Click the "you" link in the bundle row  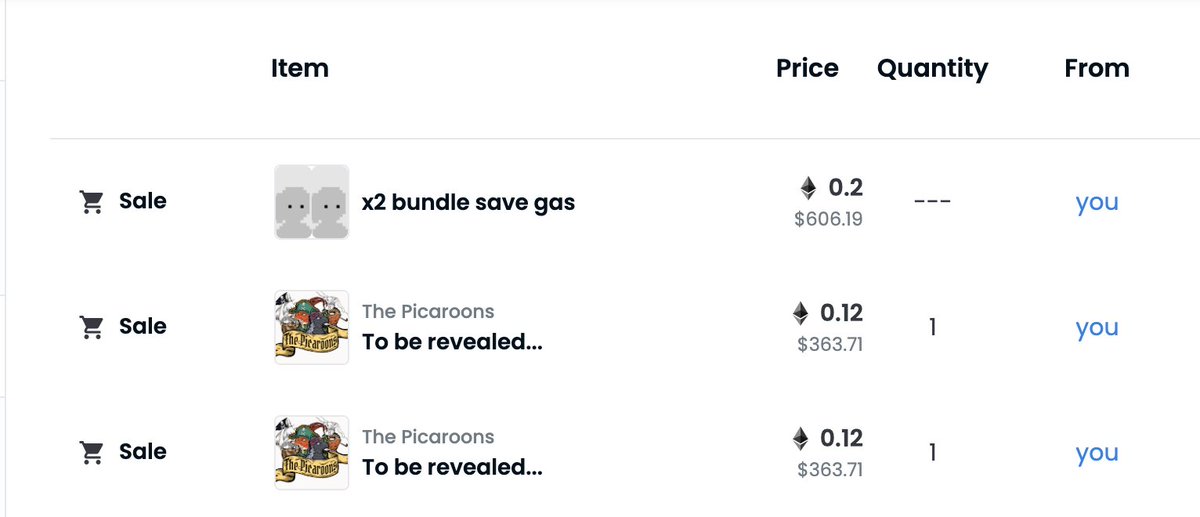(x=1097, y=202)
